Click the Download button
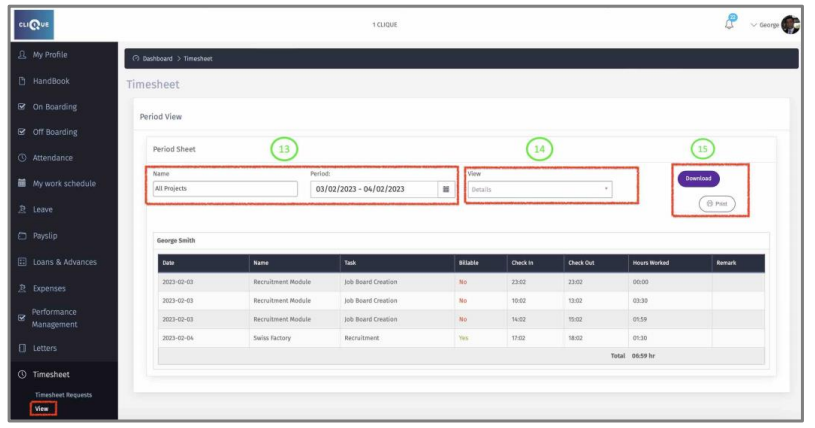 tap(698, 178)
